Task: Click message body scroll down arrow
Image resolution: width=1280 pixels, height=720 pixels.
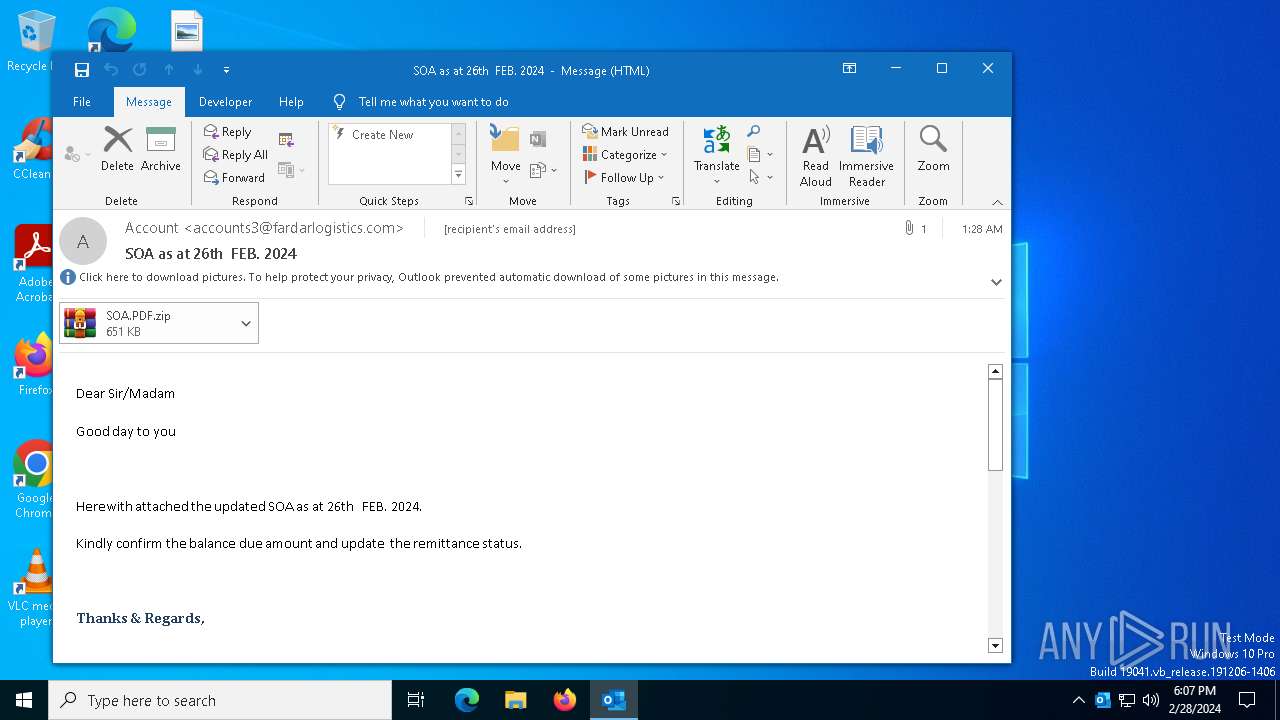Action: (x=995, y=646)
